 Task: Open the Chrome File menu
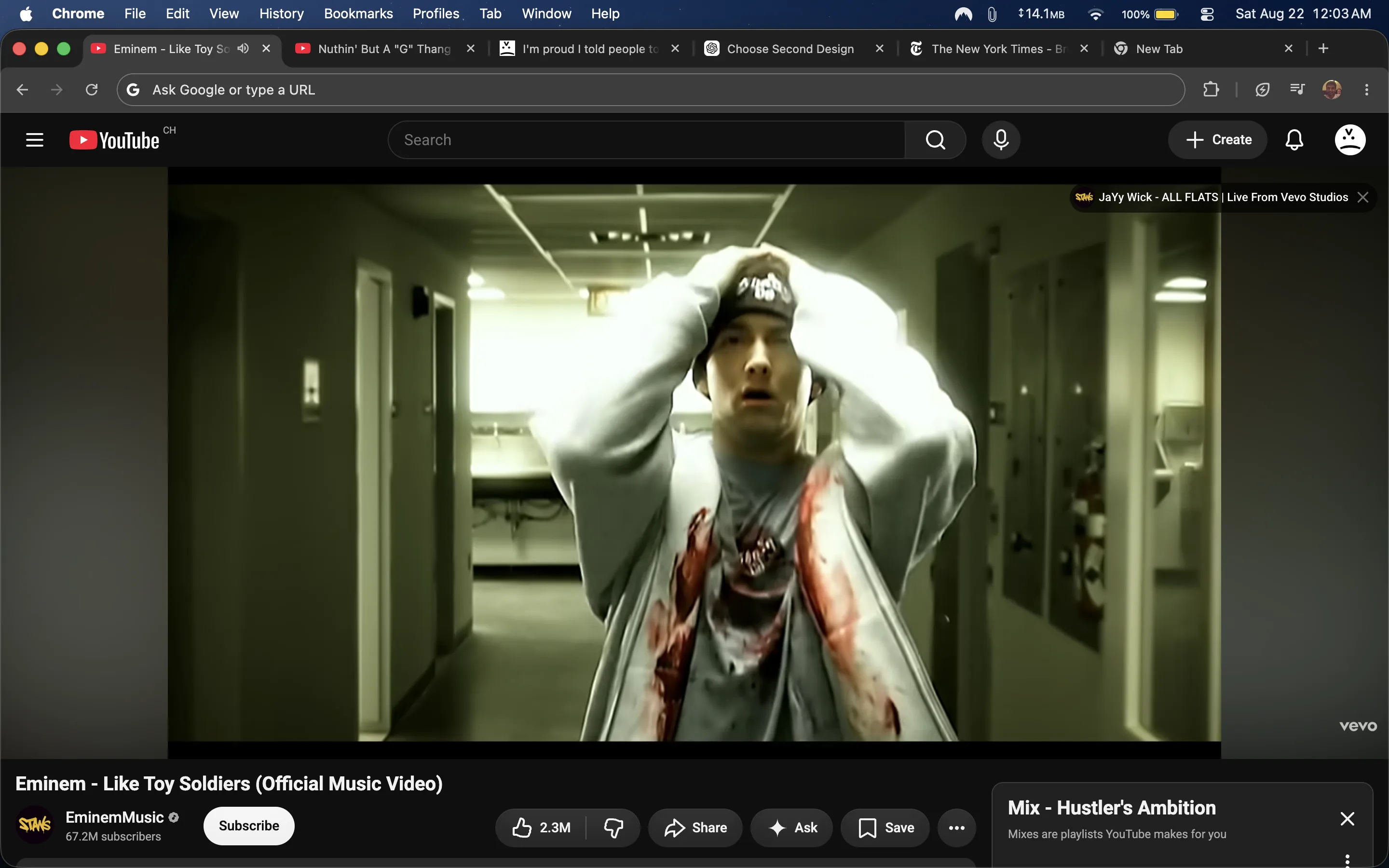click(135, 14)
